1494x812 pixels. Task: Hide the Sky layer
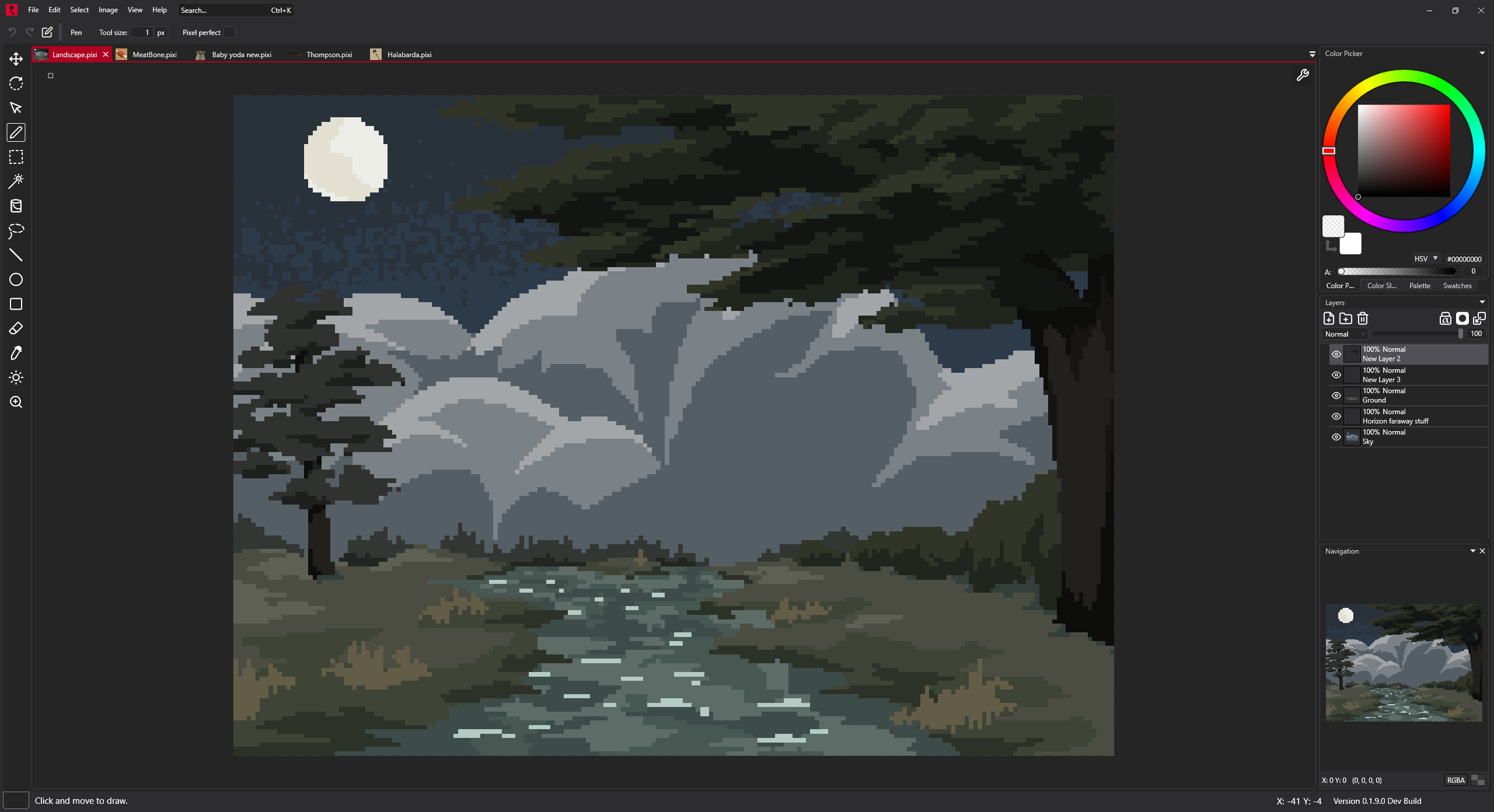click(1336, 437)
